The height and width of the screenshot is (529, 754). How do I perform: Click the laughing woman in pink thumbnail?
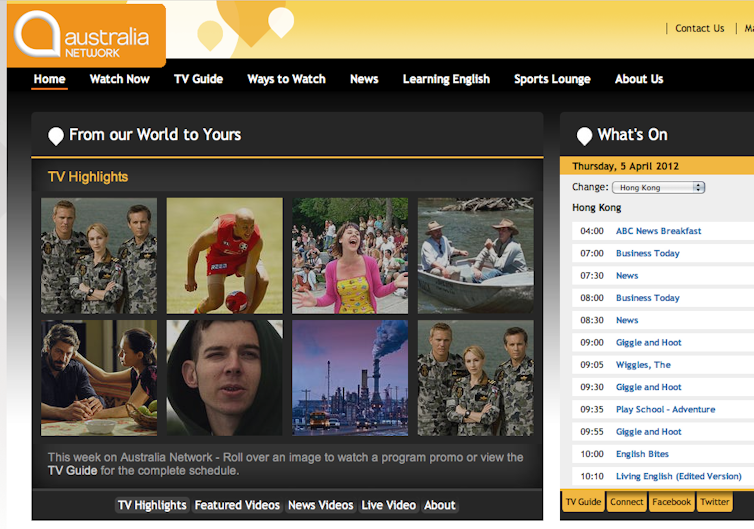(x=350, y=256)
